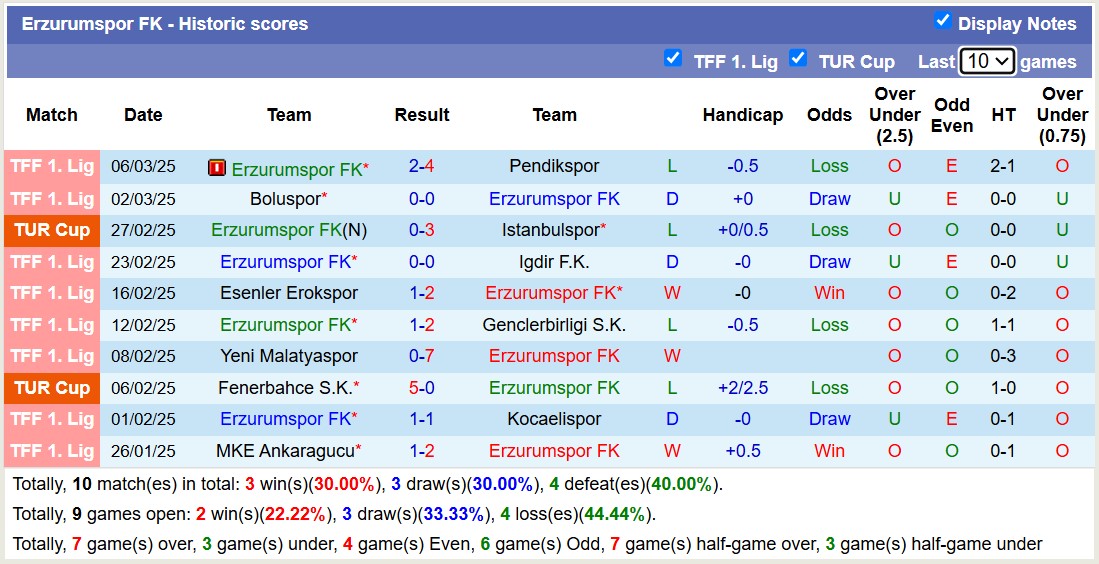Select the date 26/01/25
Image resolution: width=1099 pixels, height=564 pixels.
click(143, 450)
